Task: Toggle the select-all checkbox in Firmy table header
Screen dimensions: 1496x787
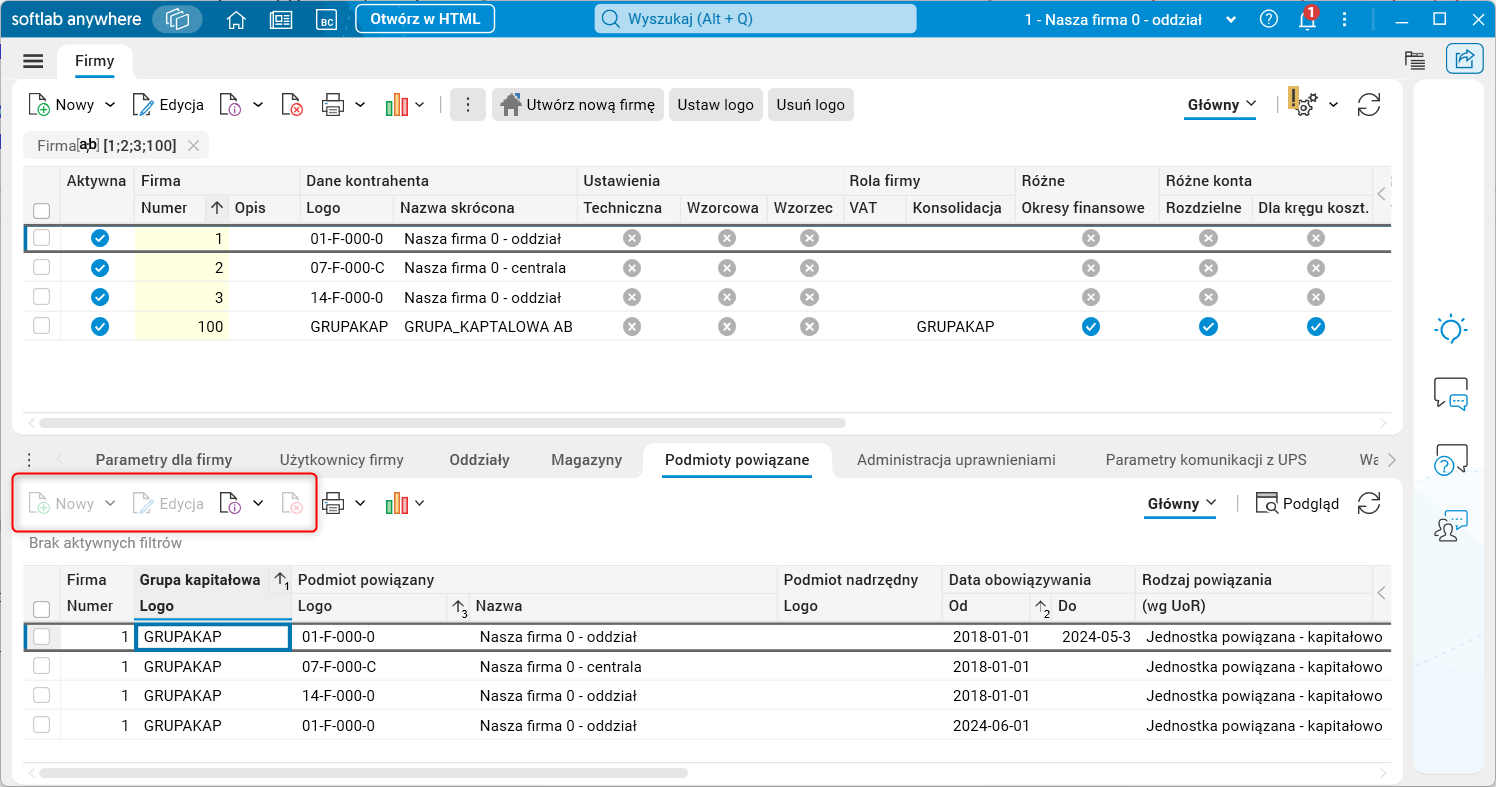Action: point(41,210)
